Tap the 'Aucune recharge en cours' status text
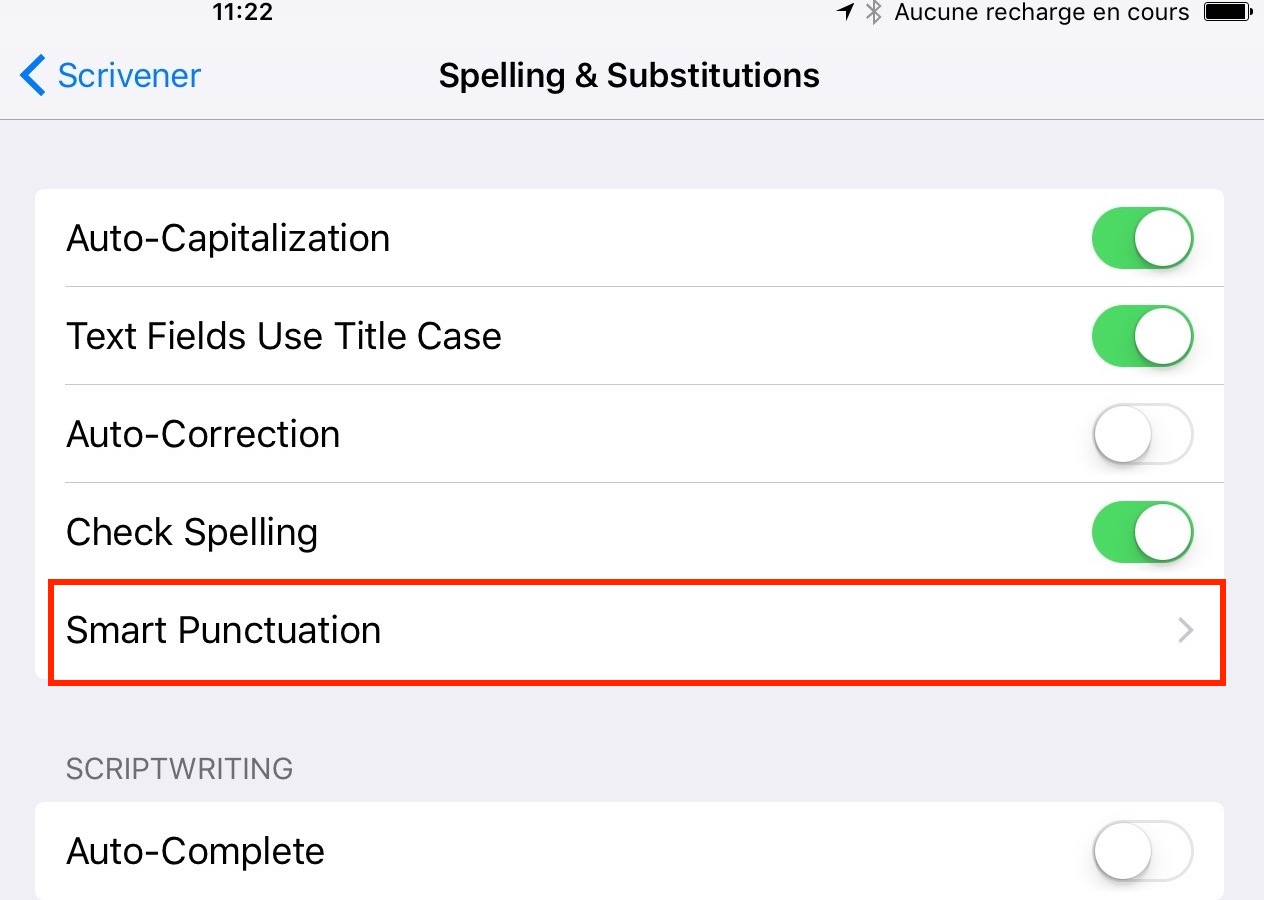The height and width of the screenshot is (900, 1264). click(1042, 12)
